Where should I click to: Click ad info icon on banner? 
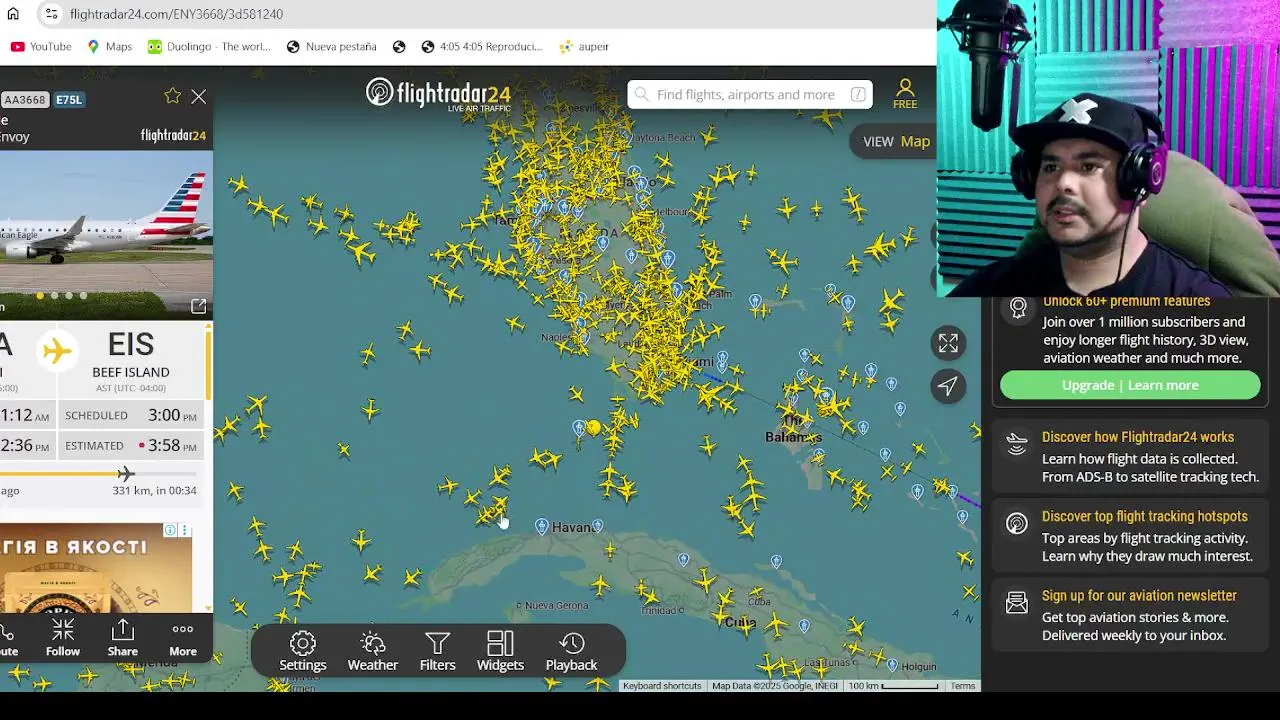(x=171, y=530)
